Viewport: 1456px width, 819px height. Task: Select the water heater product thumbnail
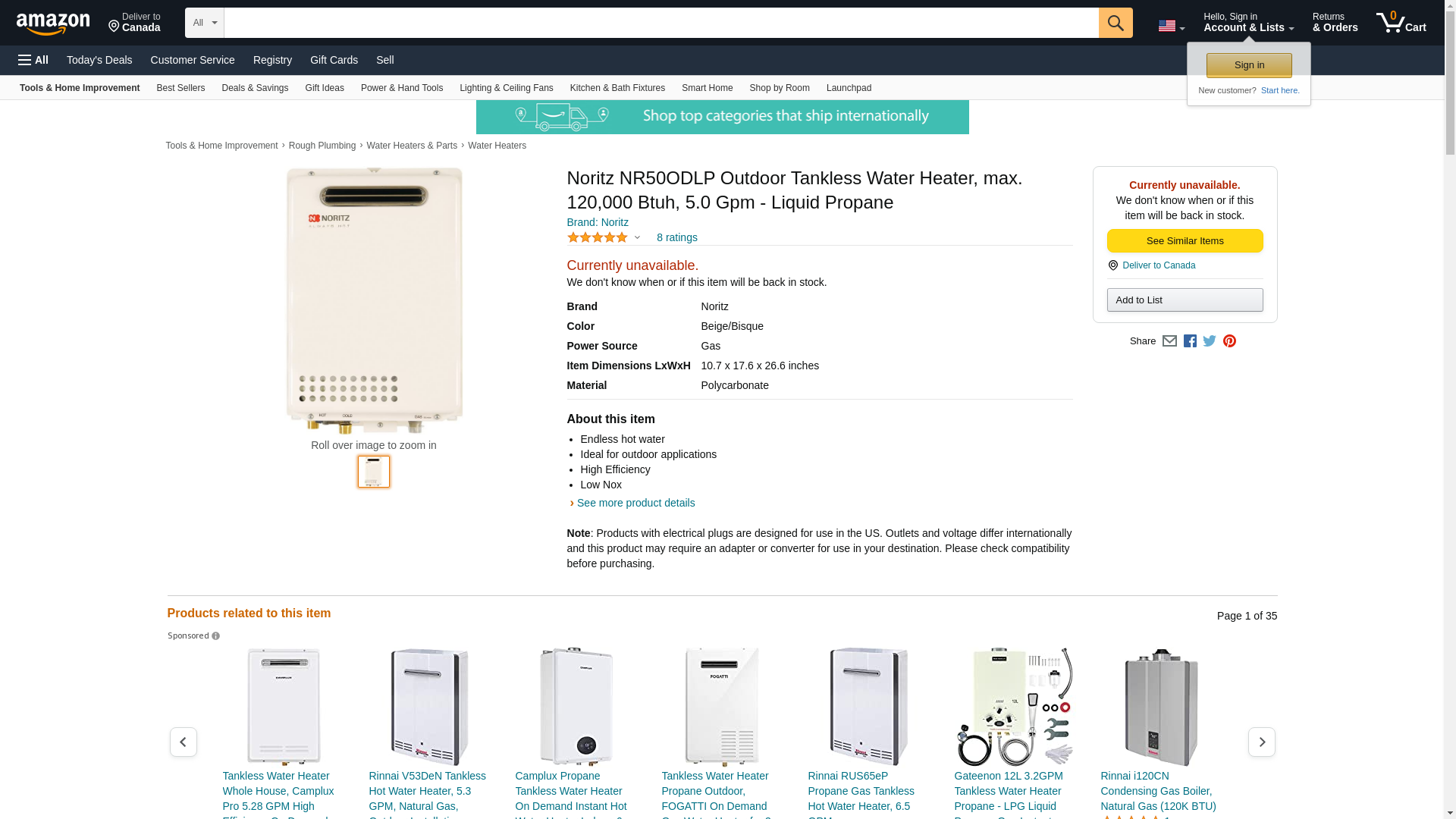[374, 472]
